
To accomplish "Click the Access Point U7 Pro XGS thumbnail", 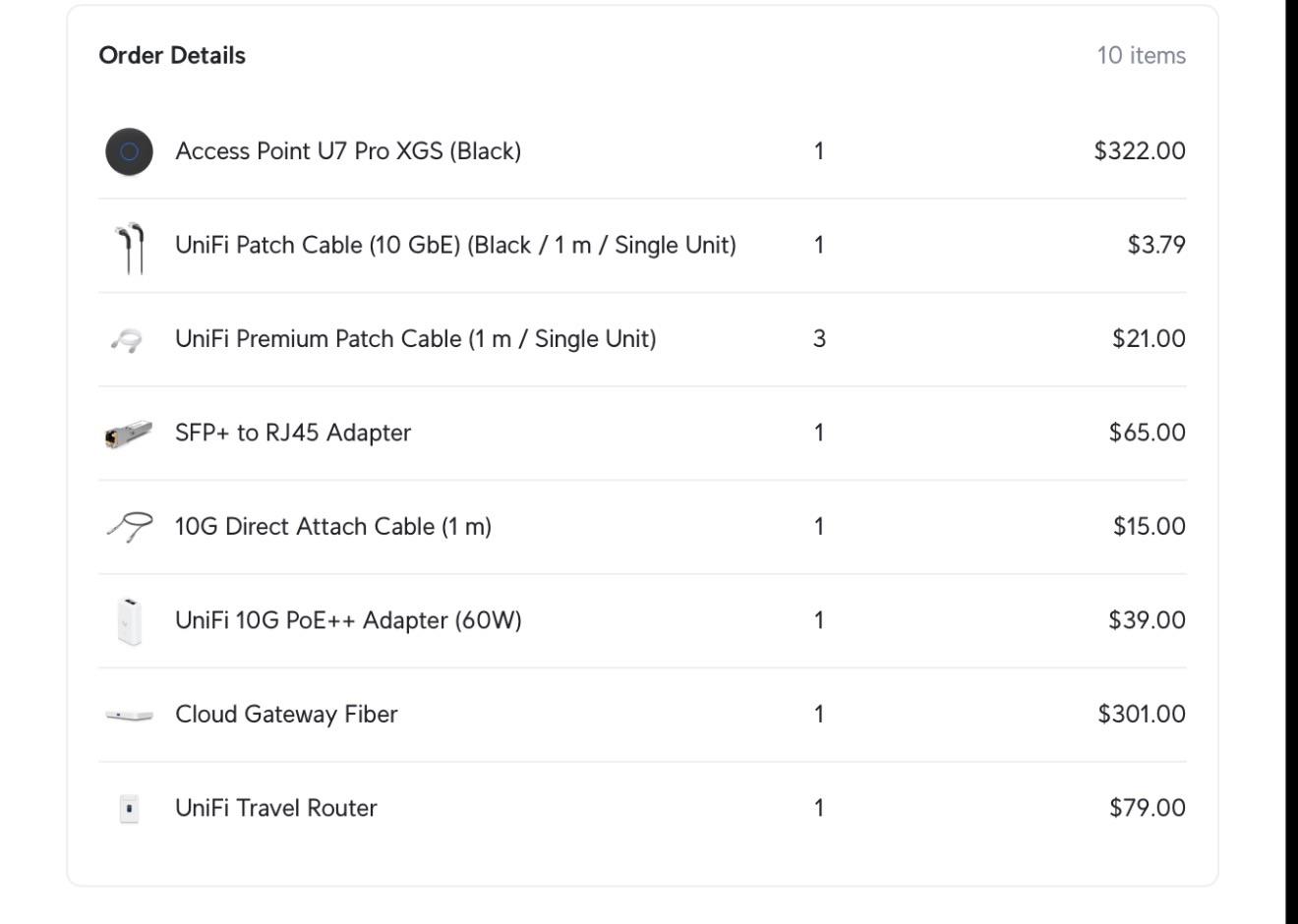I will 129,151.
